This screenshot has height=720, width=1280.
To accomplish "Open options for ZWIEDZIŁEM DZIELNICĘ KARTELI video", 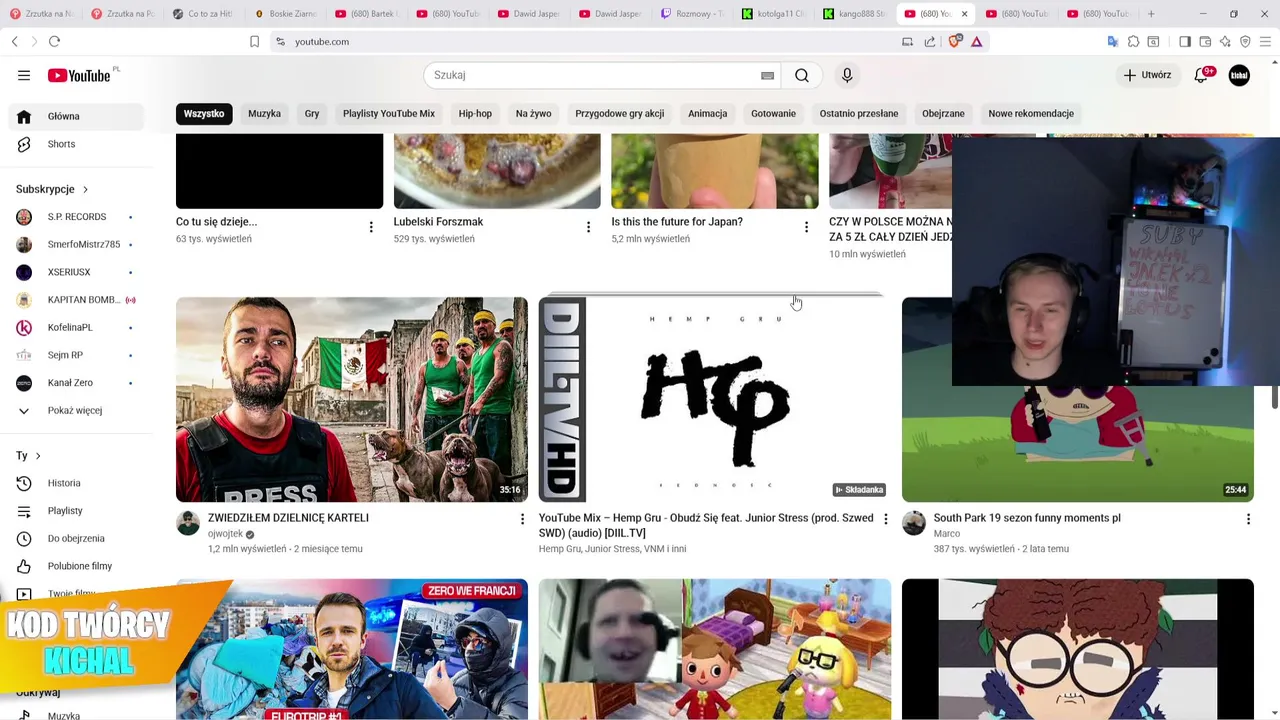I will coord(522,519).
